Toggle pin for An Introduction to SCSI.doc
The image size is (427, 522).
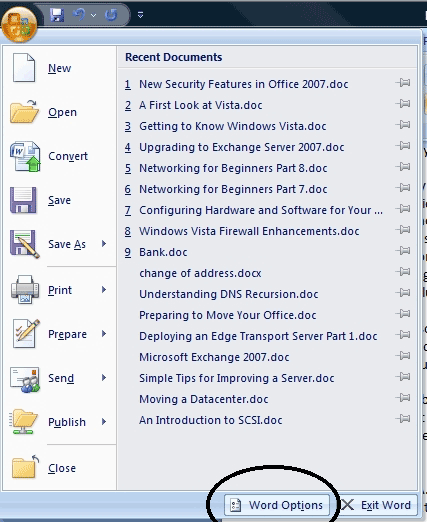coord(403,419)
